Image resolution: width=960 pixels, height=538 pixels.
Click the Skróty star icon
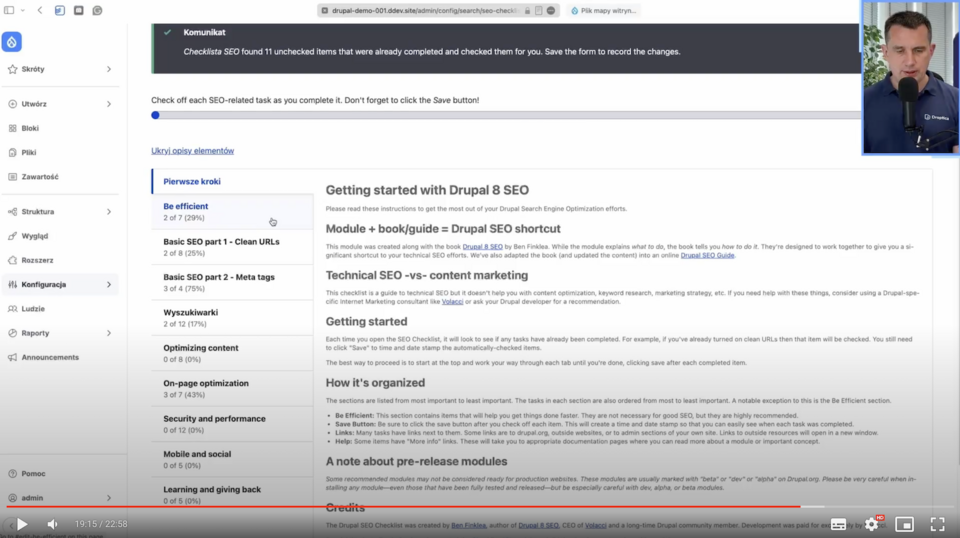point(12,69)
